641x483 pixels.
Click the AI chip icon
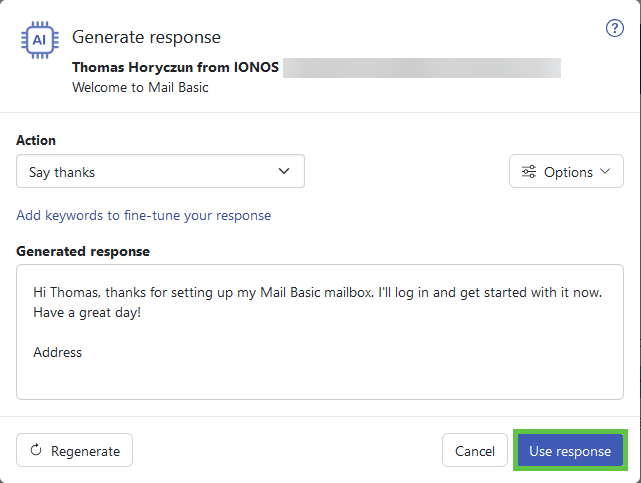point(39,40)
